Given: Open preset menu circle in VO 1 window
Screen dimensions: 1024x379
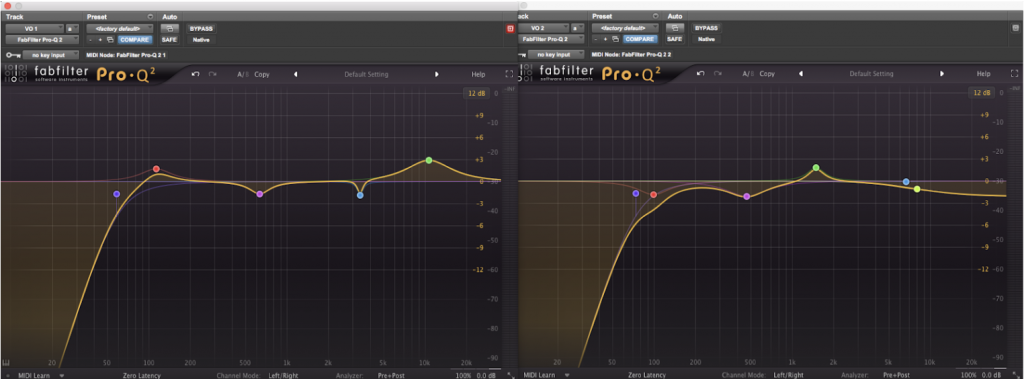Looking at the screenshot, I should coord(150,16).
